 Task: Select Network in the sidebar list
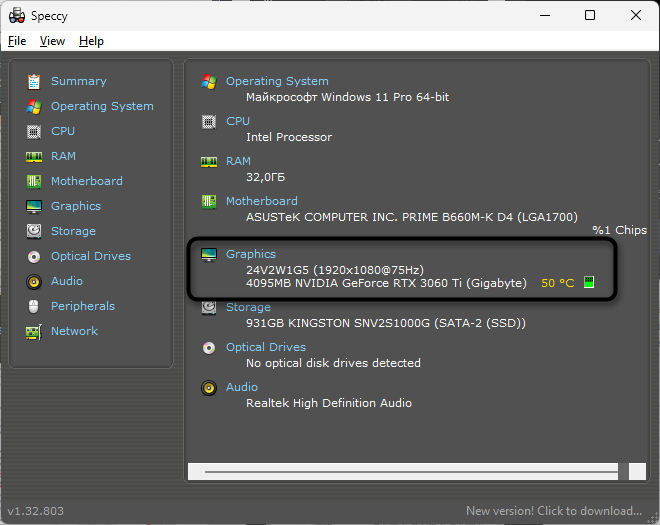tap(75, 331)
